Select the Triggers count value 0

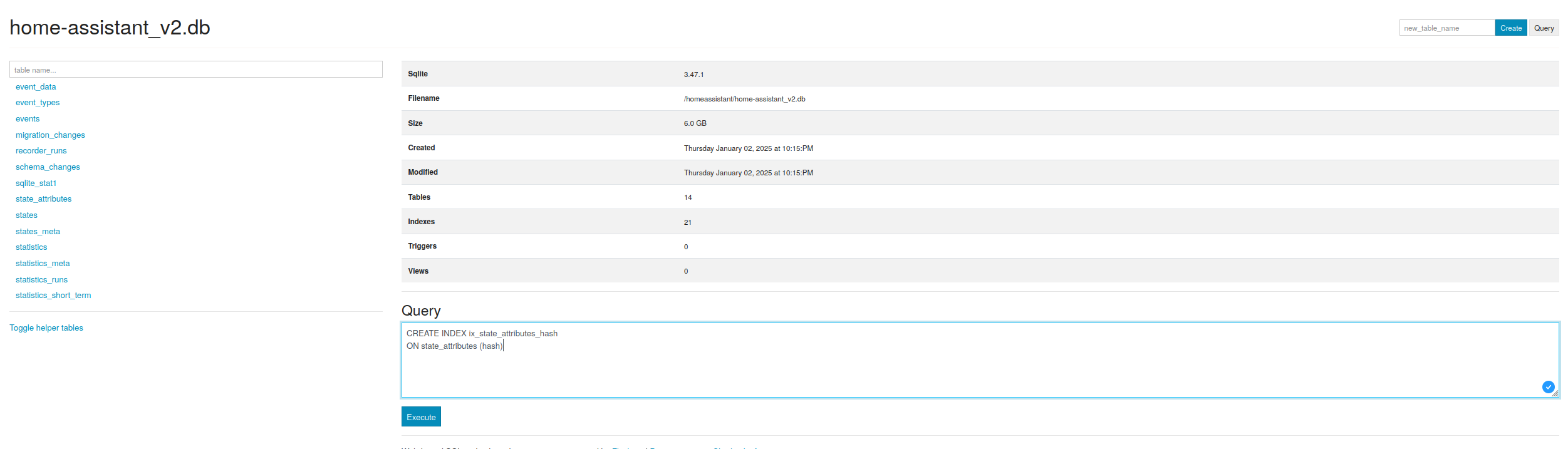click(x=686, y=247)
